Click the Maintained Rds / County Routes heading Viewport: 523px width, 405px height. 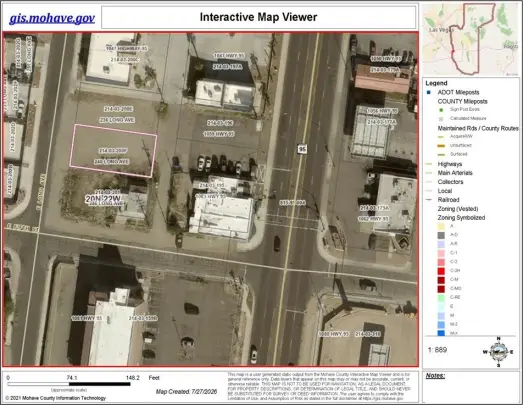(x=478, y=128)
